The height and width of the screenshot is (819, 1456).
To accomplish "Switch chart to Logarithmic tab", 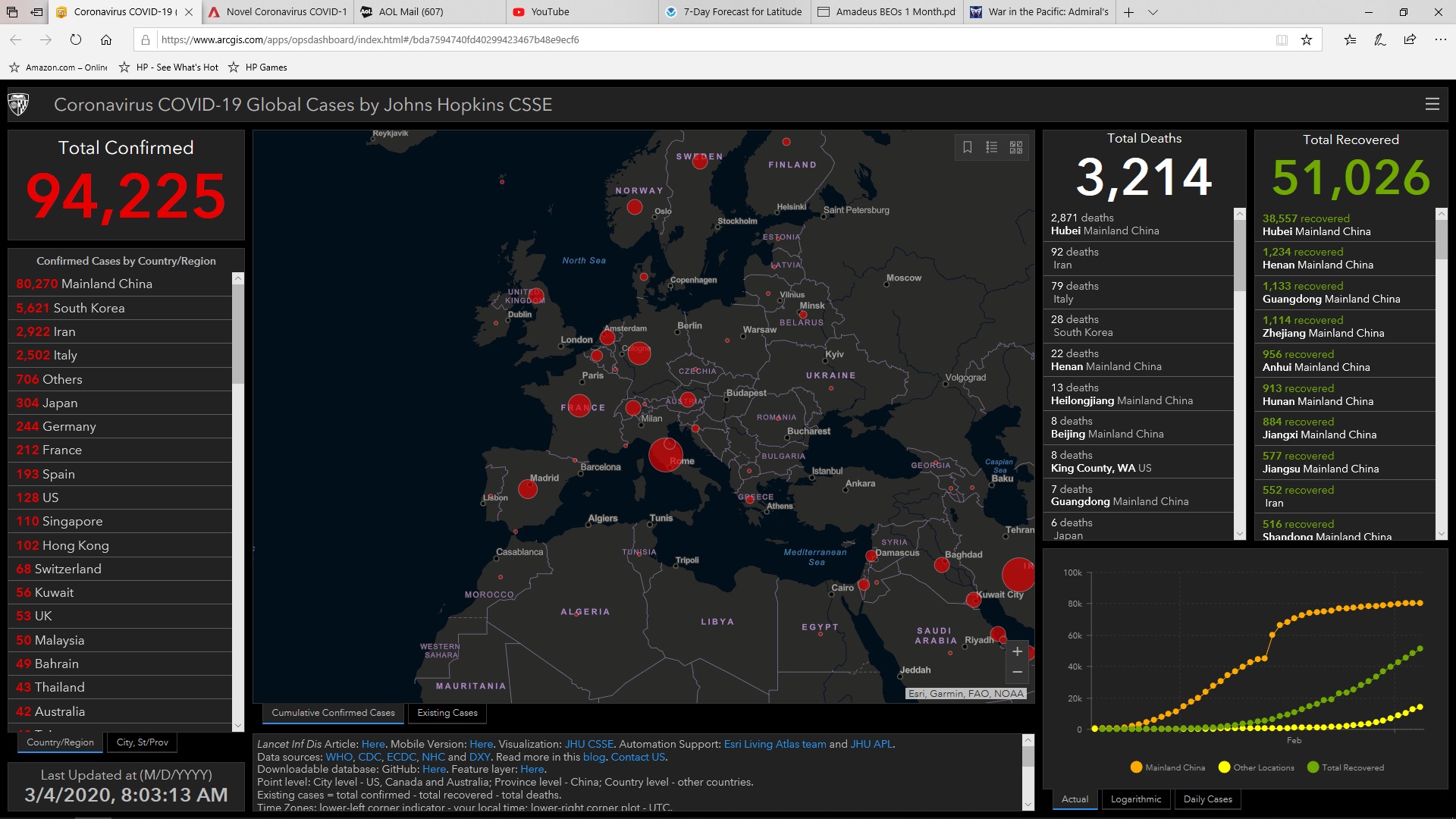I will click(x=1136, y=799).
